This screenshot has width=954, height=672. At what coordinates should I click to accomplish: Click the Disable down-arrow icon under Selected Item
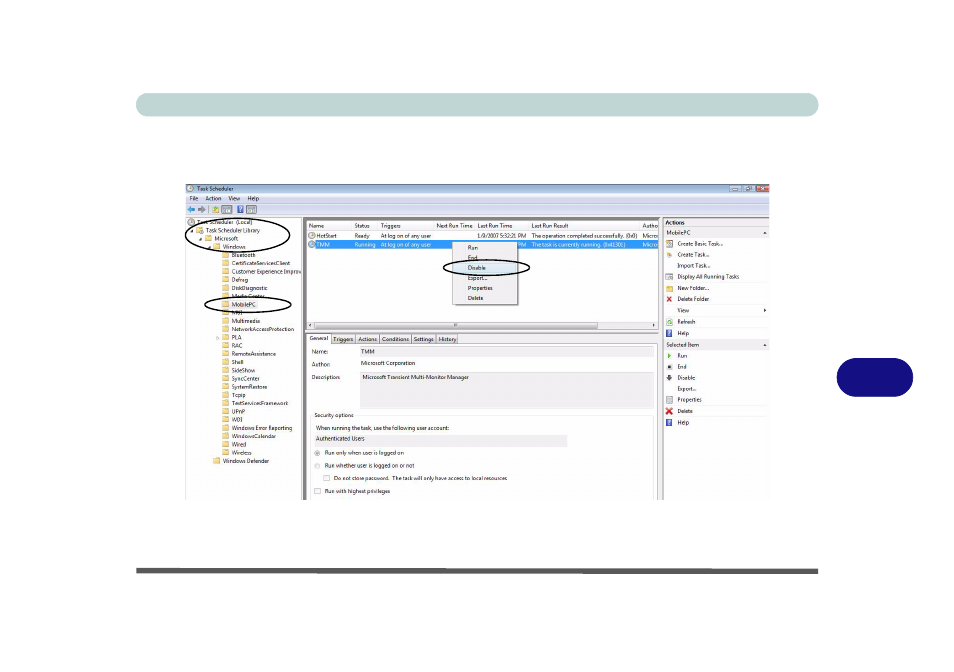coord(669,378)
